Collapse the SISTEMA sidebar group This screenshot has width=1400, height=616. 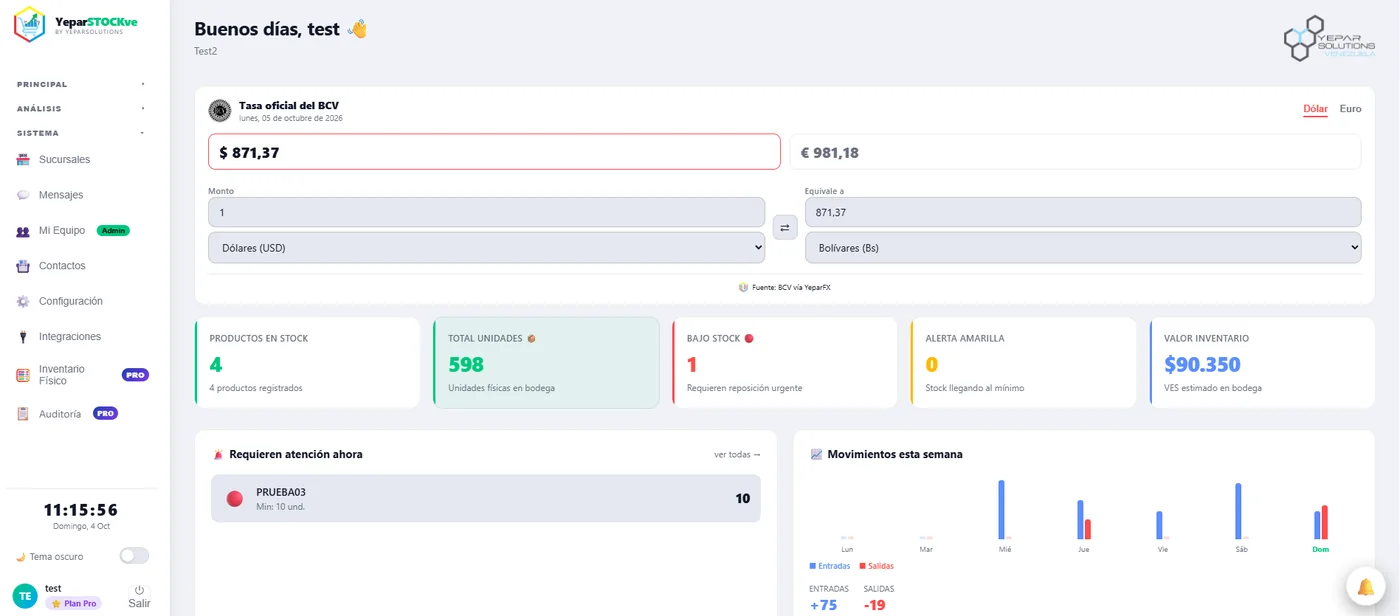click(81, 133)
